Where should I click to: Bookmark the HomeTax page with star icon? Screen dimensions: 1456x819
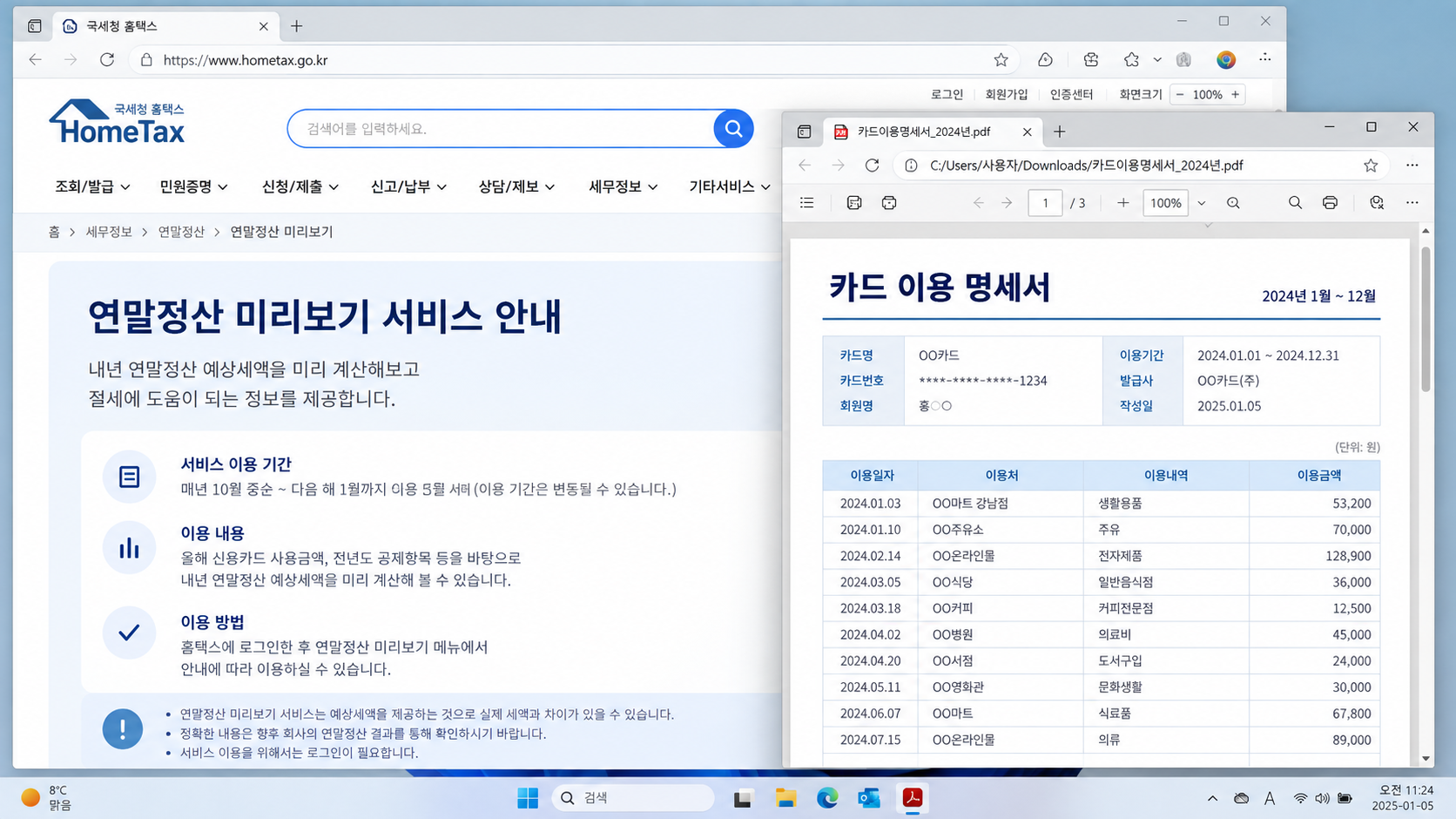pyautogui.click(x=1001, y=60)
